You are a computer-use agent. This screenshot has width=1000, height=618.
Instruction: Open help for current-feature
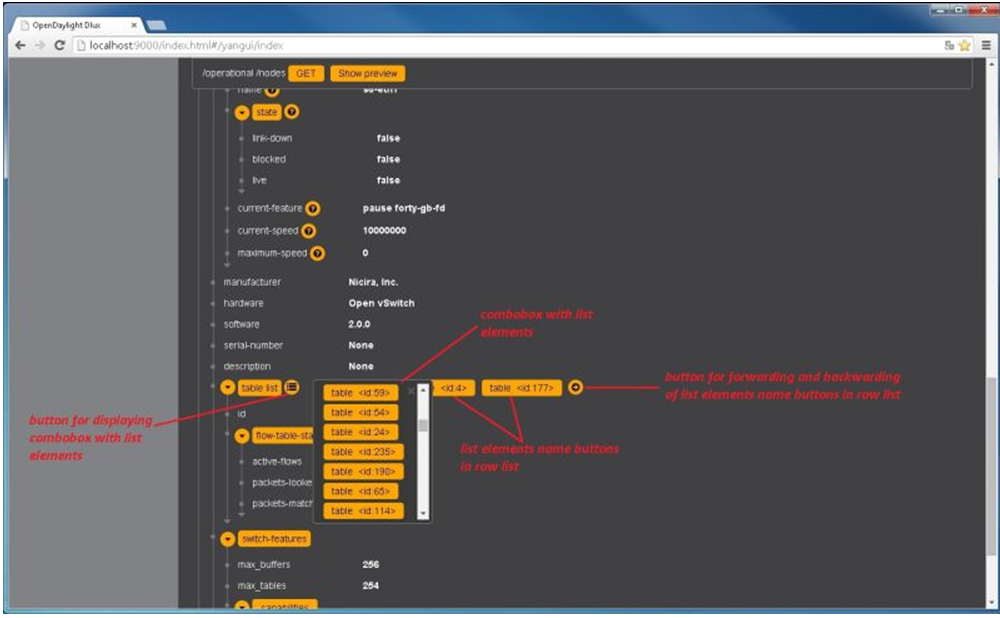pos(312,209)
